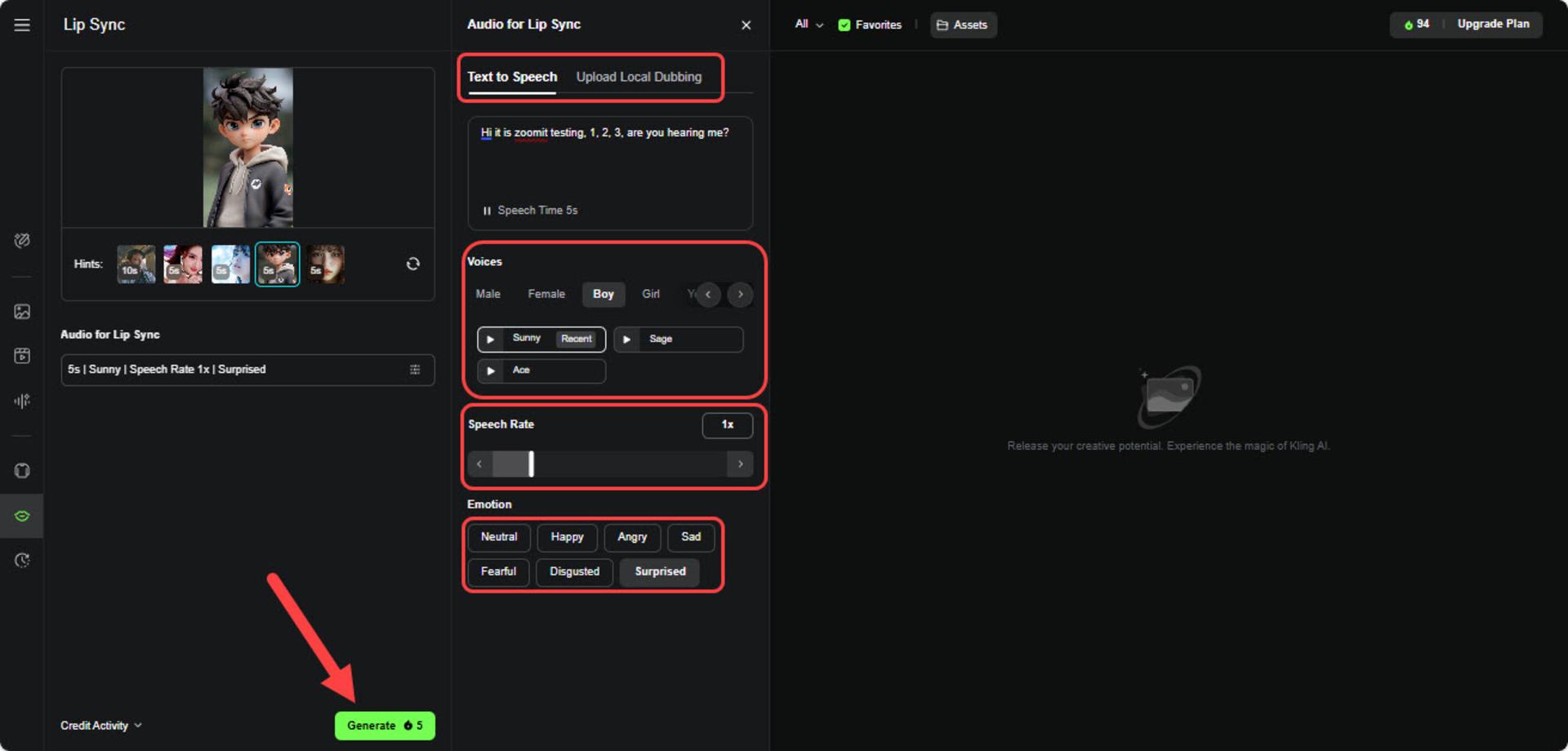Open the AI Images sidebar icon
This screenshot has width=1568, height=751.
22,312
